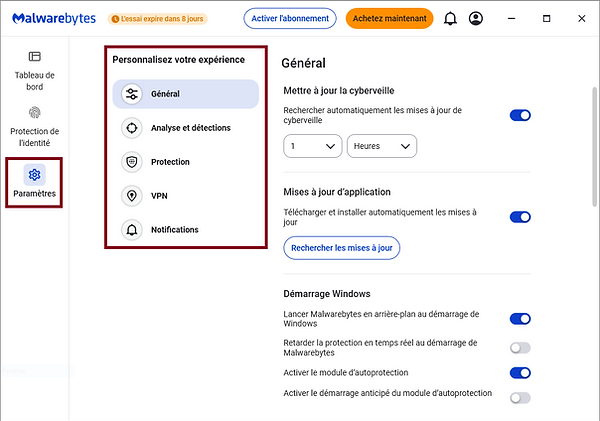Select Analyse et détections settings tab
The height and width of the screenshot is (421, 600).
(x=186, y=128)
